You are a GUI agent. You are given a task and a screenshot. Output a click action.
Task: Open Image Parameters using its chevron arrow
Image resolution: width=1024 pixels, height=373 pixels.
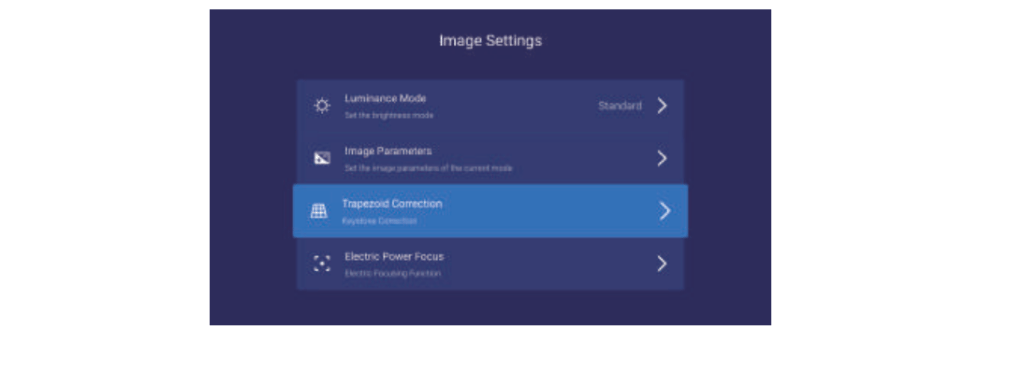[662, 158]
